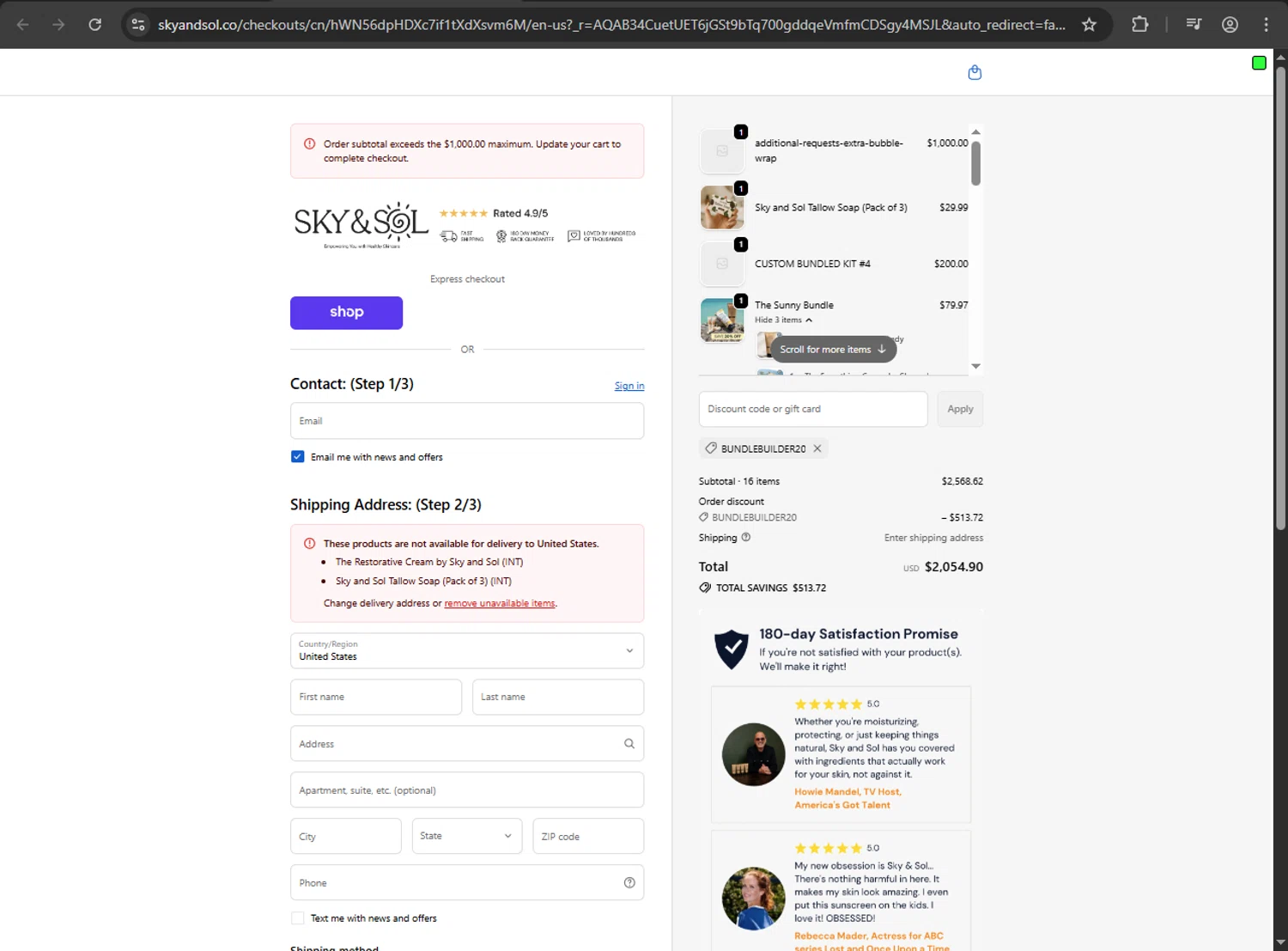Focus the Address input field
The height and width of the screenshot is (951, 1288).
(467, 744)
